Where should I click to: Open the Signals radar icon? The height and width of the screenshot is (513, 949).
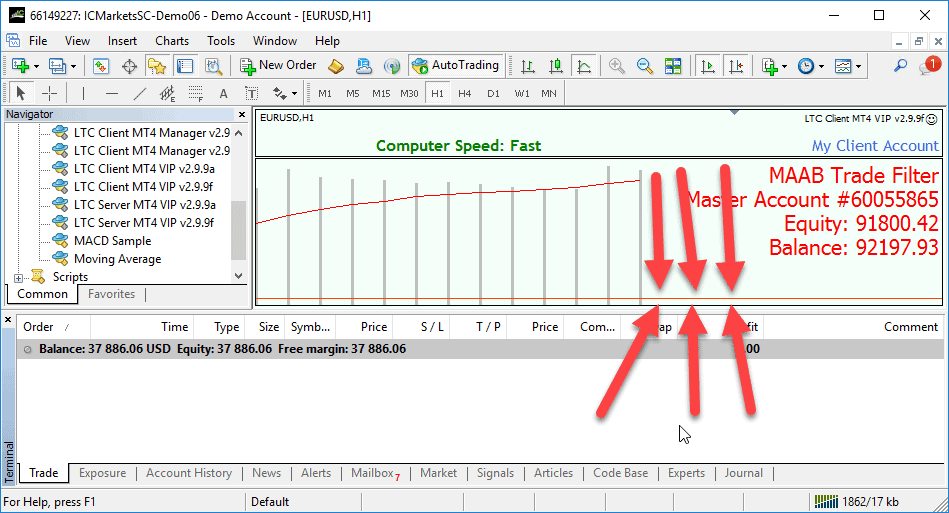click(x=392, y=66)
